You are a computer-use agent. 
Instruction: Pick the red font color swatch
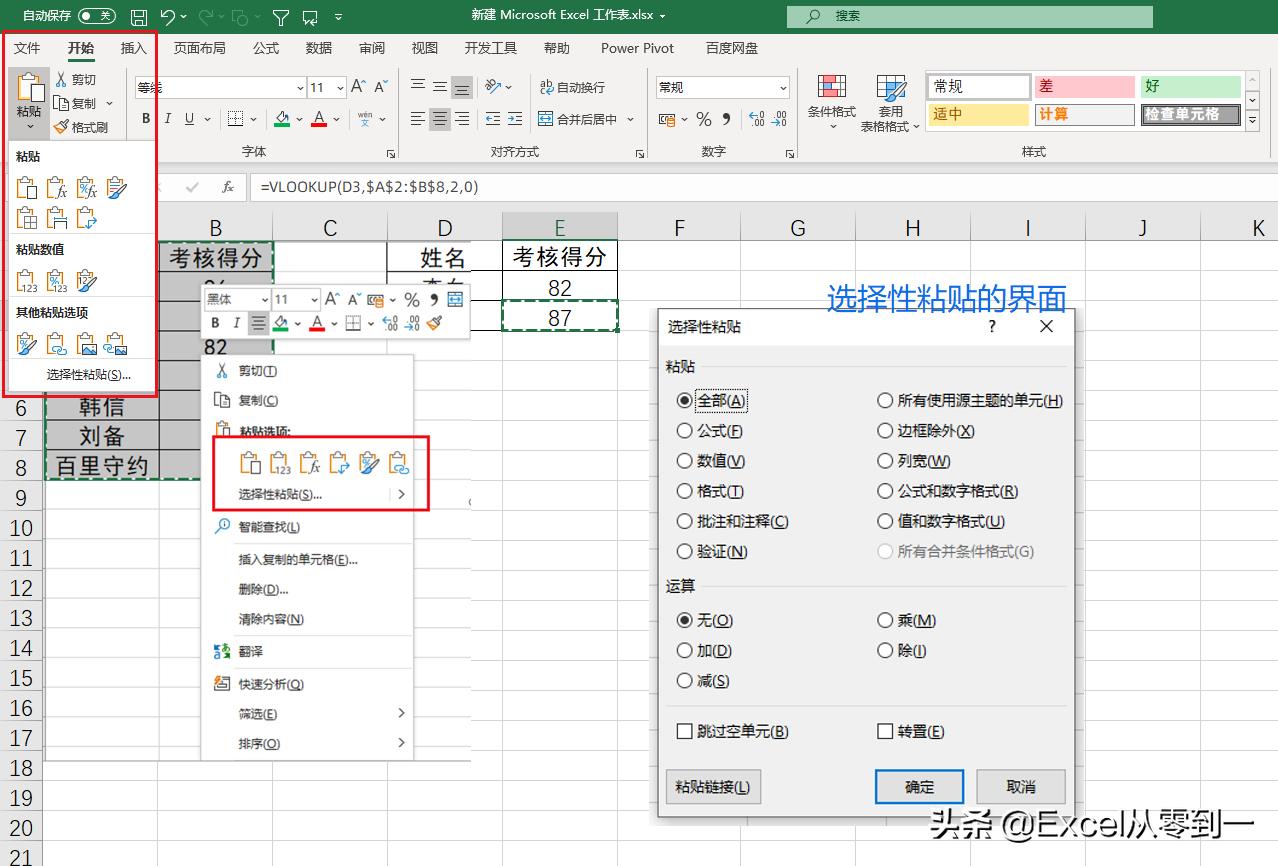[317, 118]
